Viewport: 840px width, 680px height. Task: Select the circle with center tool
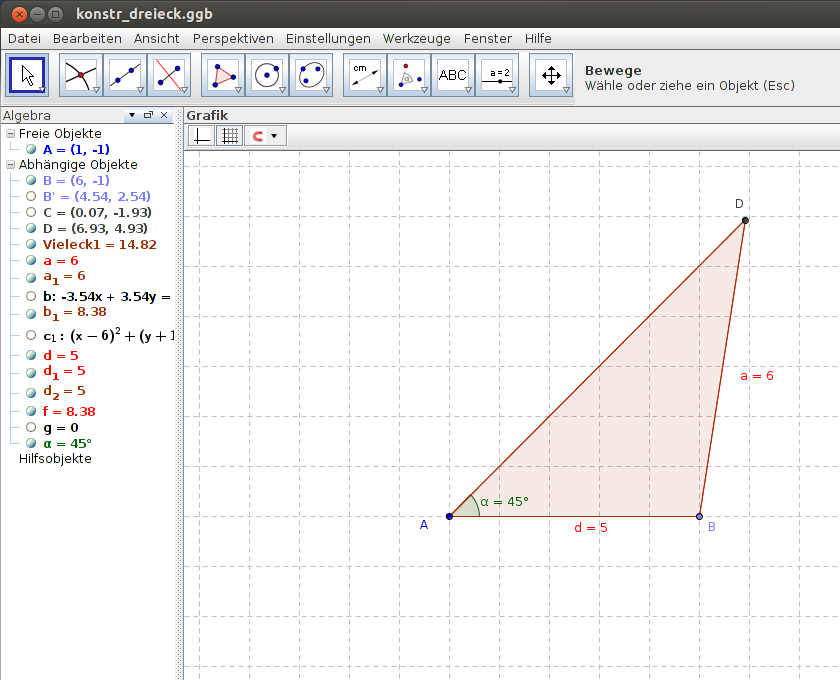tap(267, 75)
